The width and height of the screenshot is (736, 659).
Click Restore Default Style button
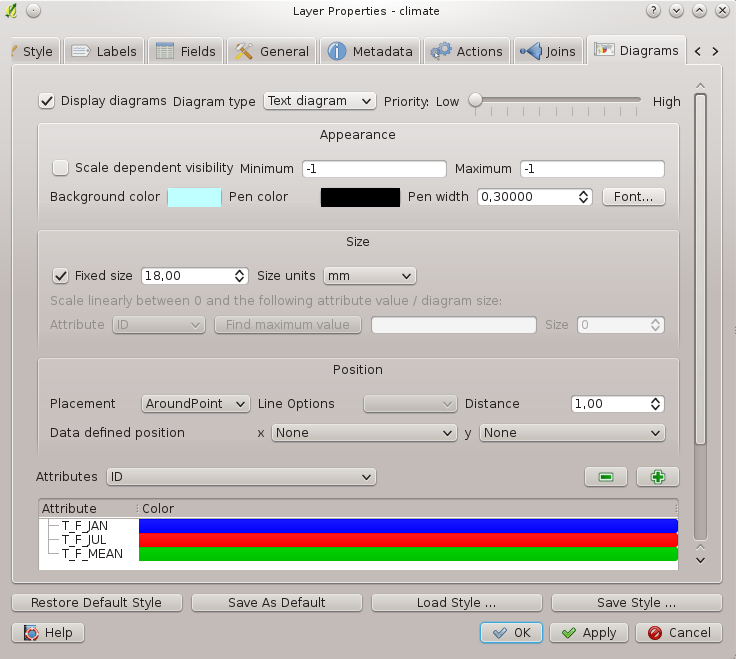pos(96,602)
